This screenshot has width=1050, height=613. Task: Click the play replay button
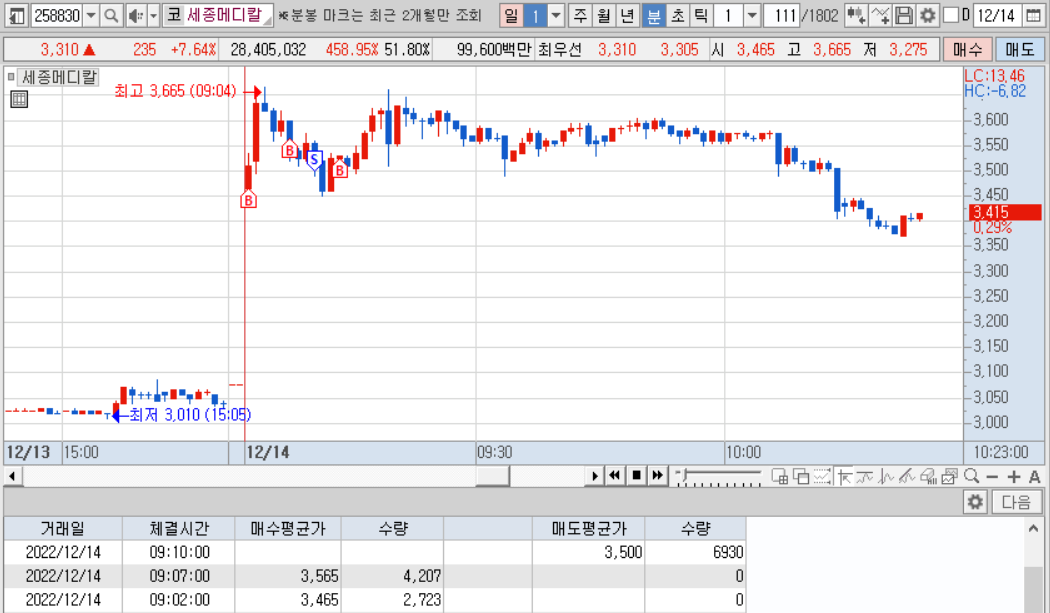pos(594,476)
